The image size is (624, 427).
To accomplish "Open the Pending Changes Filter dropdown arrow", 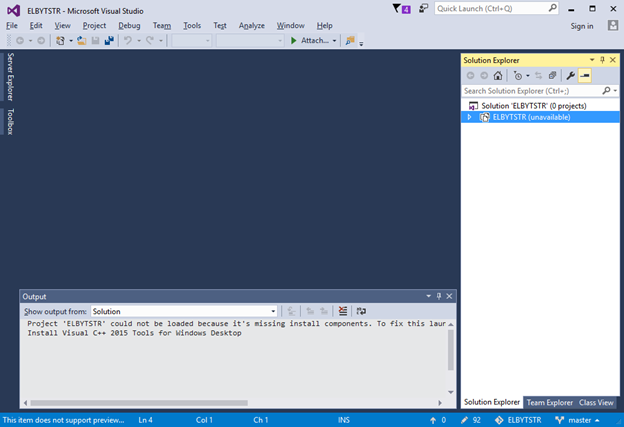I will 528,76.
